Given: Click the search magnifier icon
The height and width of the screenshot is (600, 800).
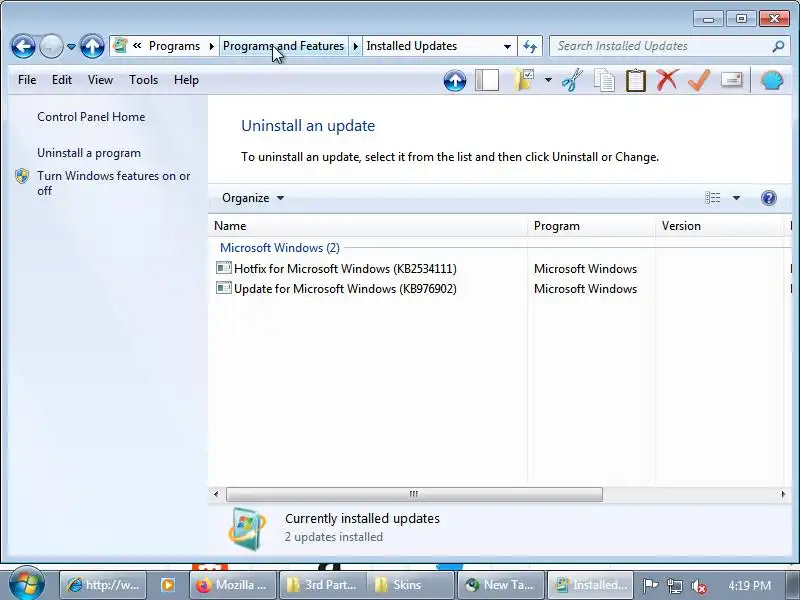Looking at the screenshot, I should point(778,46).
